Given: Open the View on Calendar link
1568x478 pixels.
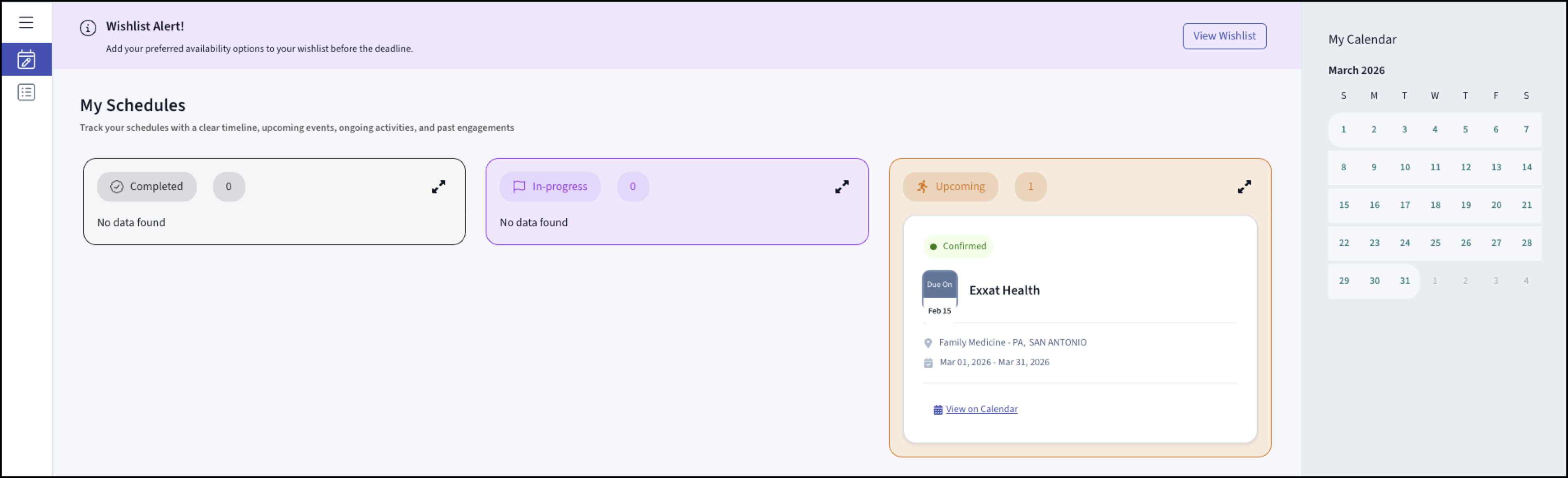Looking at the screenshot, I should tap(981, 409).
